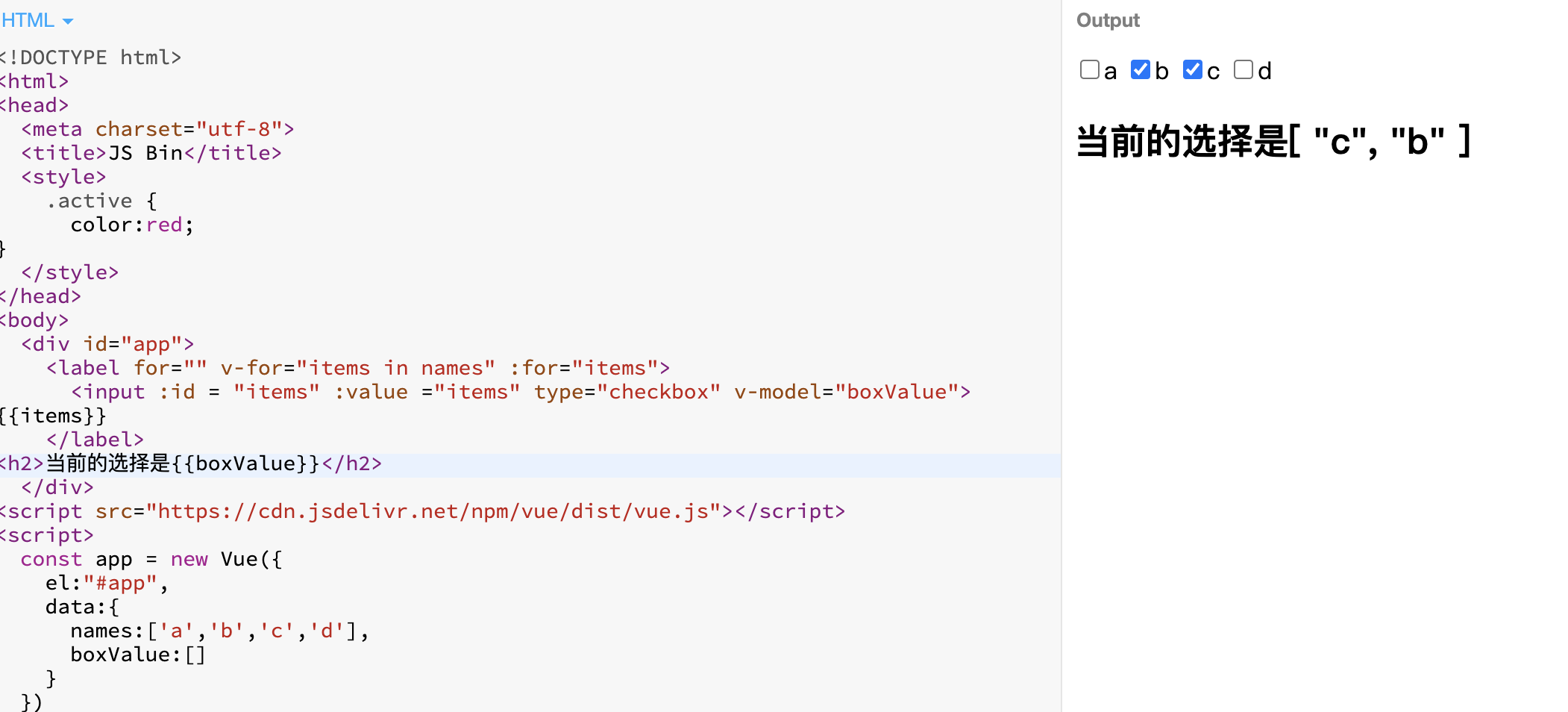Viewport: 1568px width, 712px height.
Task: Click the input type="checkbox" code line
Action: click(521, 392)
